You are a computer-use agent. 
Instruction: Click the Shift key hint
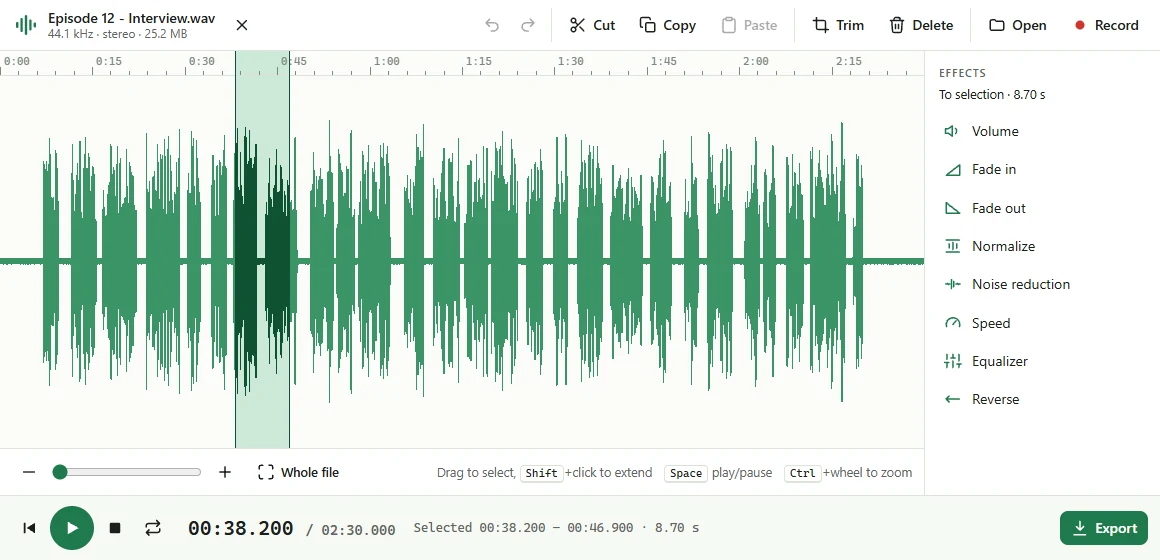tap(542, 473)
